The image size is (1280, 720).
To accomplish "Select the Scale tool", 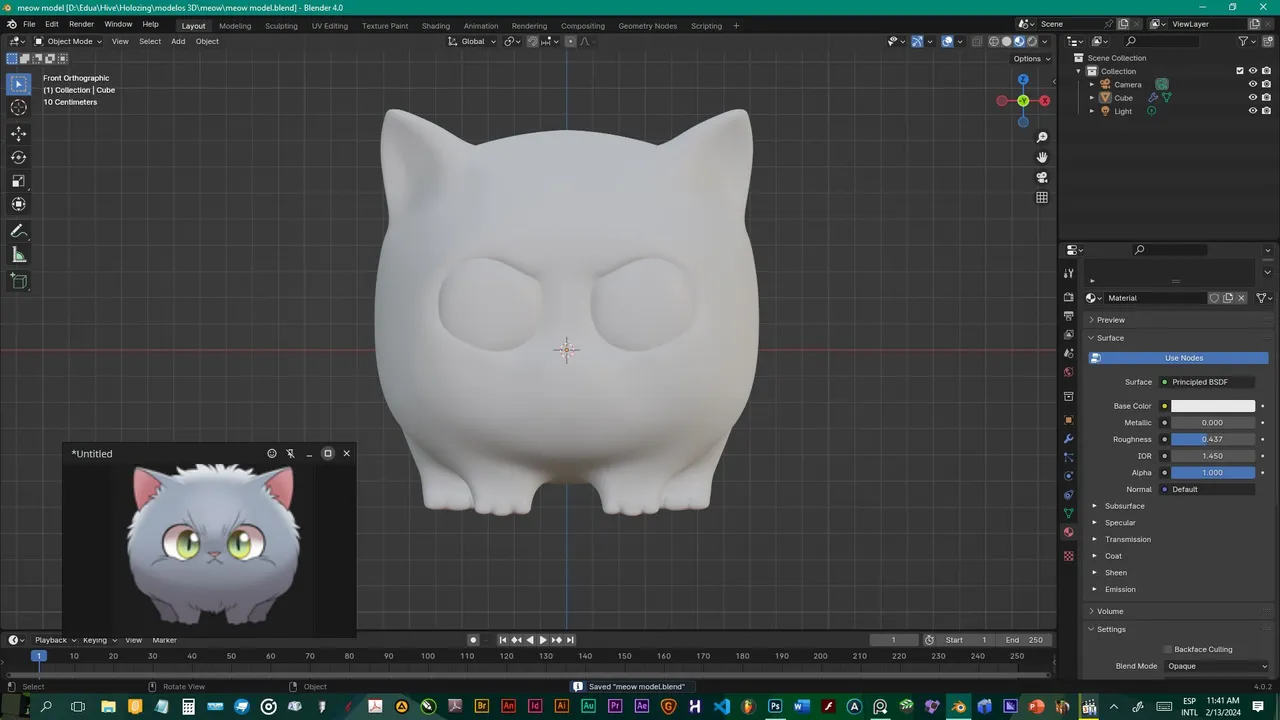I will tap(19, 181).
